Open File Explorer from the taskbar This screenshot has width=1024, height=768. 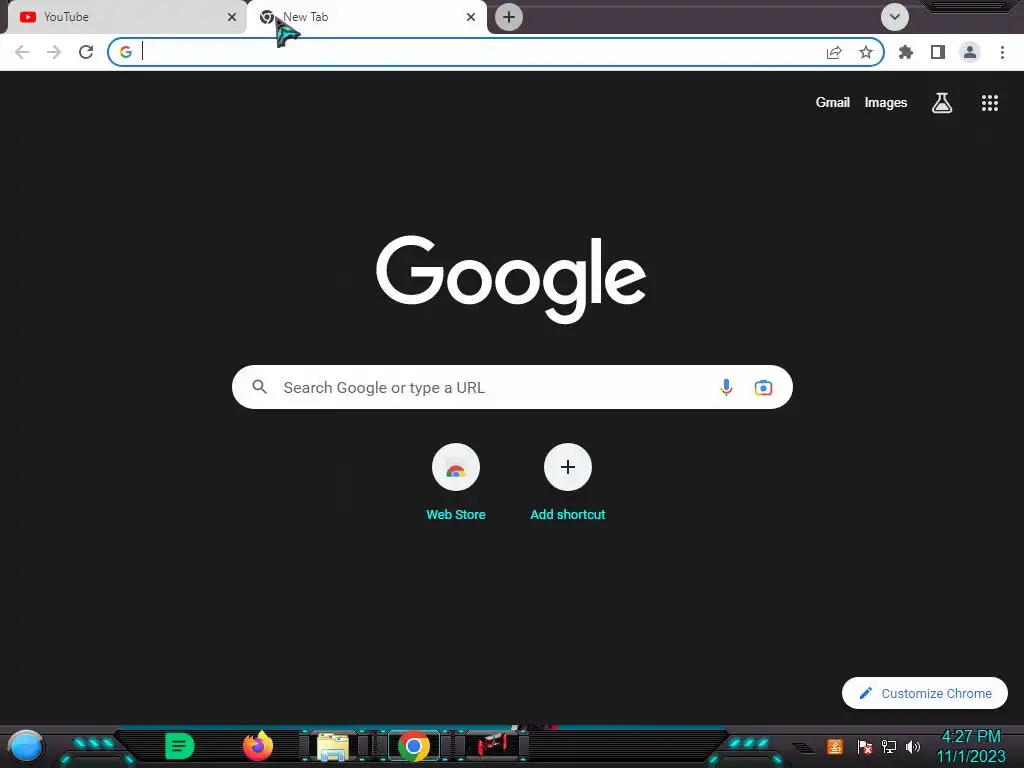click(x=333, y=746)
